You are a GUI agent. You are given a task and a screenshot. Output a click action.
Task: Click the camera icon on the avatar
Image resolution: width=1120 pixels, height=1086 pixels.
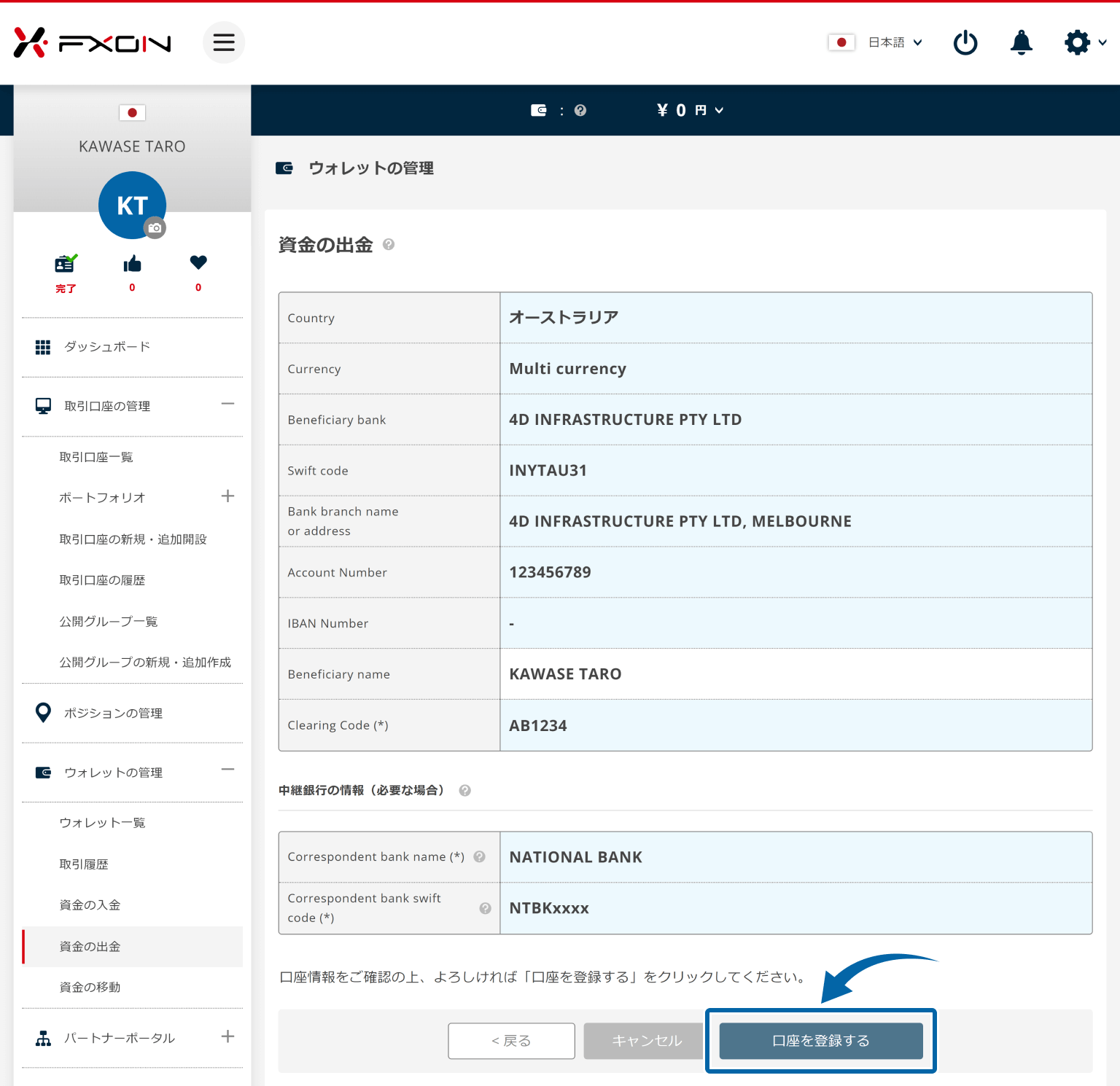[155, 228]
